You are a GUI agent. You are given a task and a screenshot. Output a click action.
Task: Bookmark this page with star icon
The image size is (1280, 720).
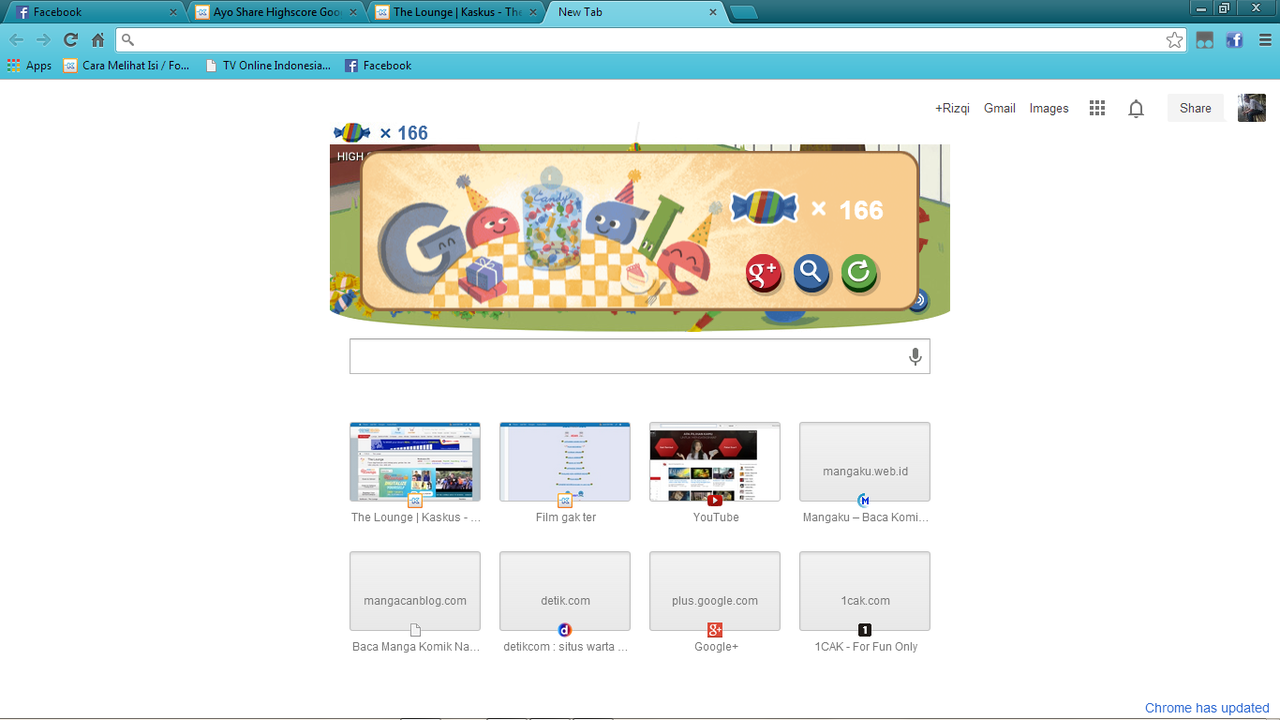(x=1175, y=40)
